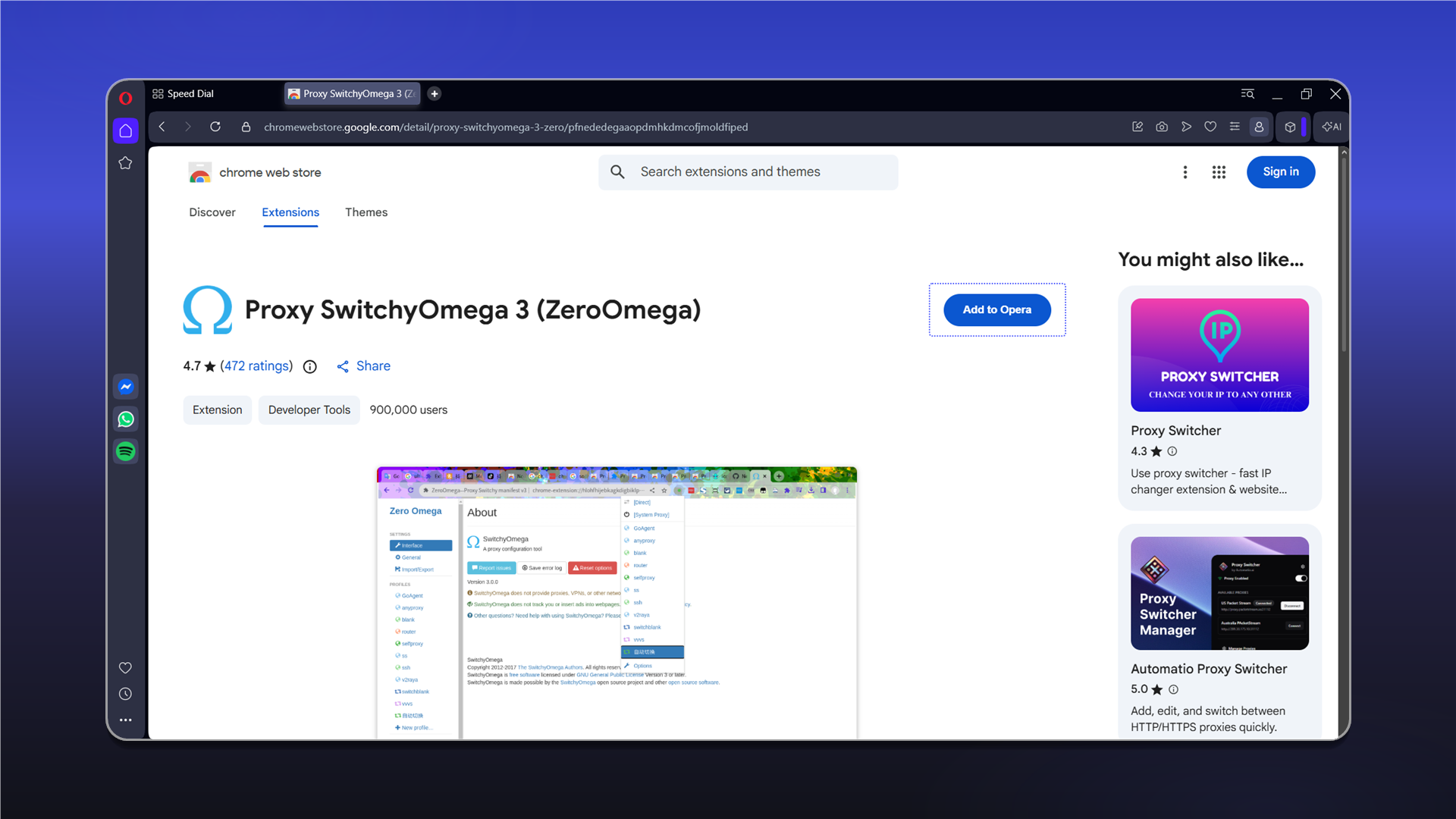Click the chrome web store logo
Image resolution: width=1456 pixels, height=819 pixels.
click(255, 173)
